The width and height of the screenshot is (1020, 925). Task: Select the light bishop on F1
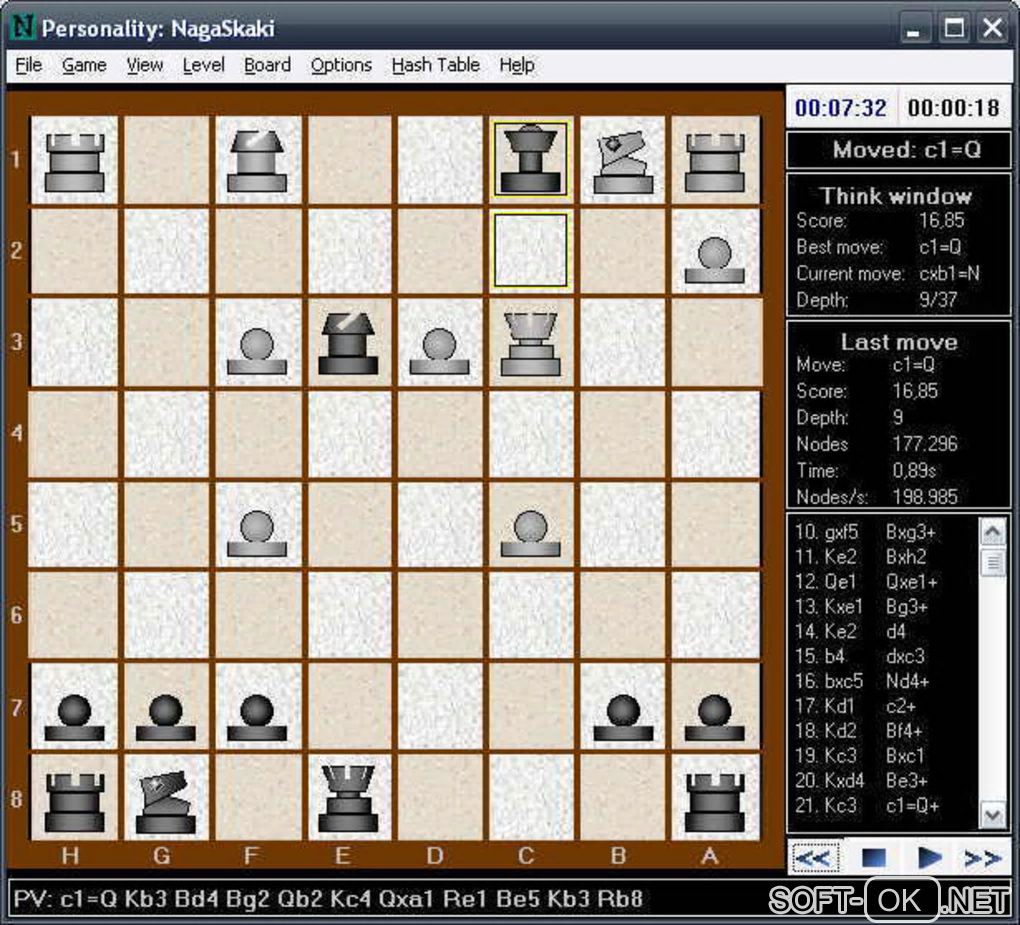[x=257, y=161]
